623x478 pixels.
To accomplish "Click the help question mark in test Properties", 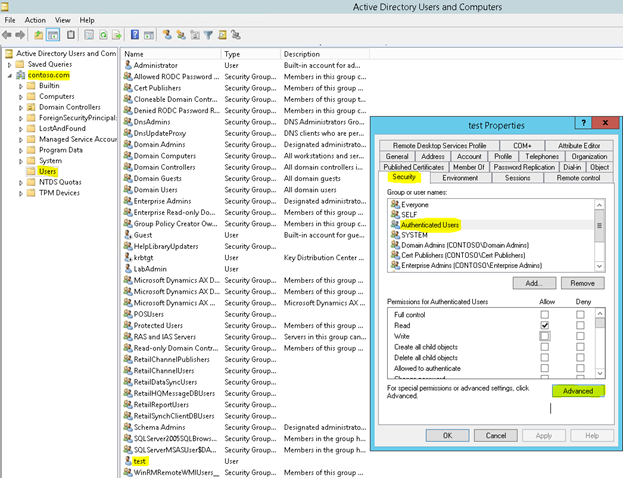I will [x=582, y=123].
